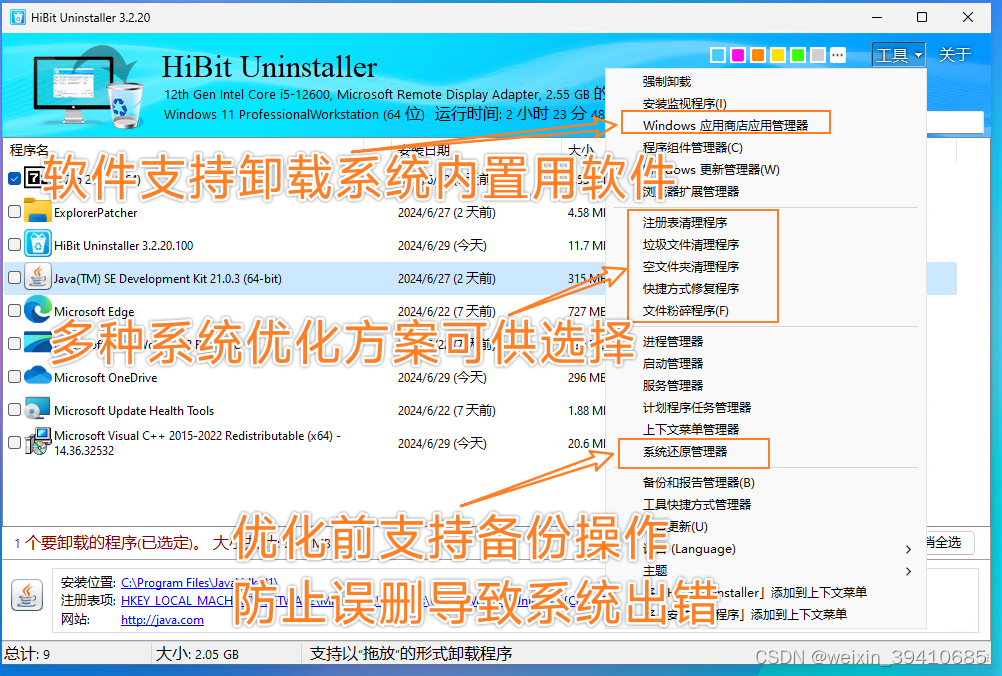This screenshot has height=676, width=1002.
Task: Open the 工具 dropdown menu
Action: [x=898, y=56]
